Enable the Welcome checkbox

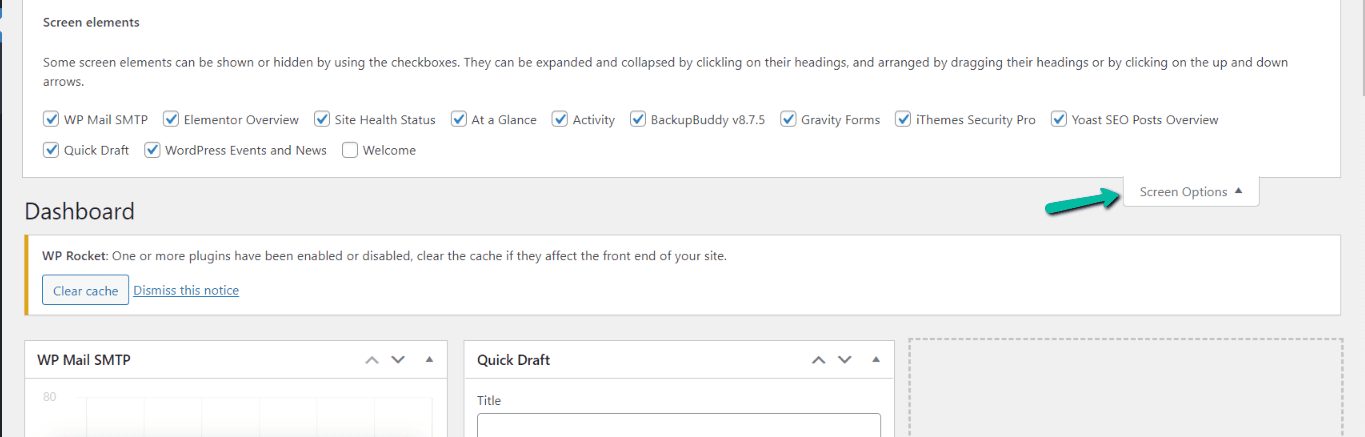[350, 151]
